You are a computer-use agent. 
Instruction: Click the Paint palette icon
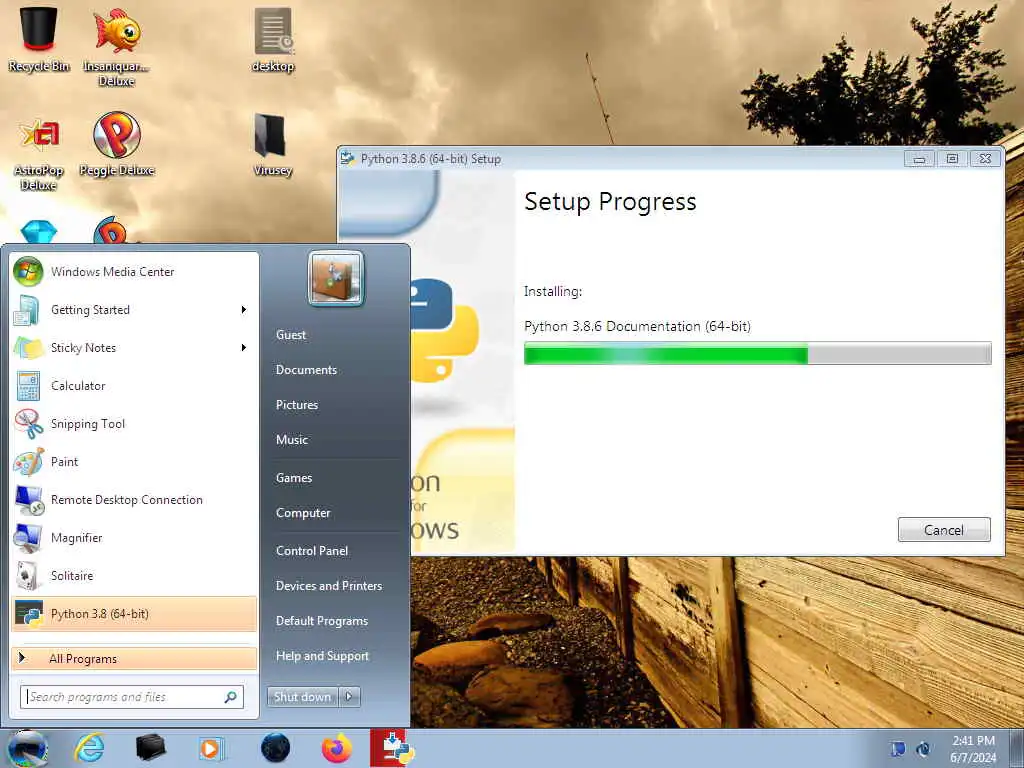pos(28,462)
